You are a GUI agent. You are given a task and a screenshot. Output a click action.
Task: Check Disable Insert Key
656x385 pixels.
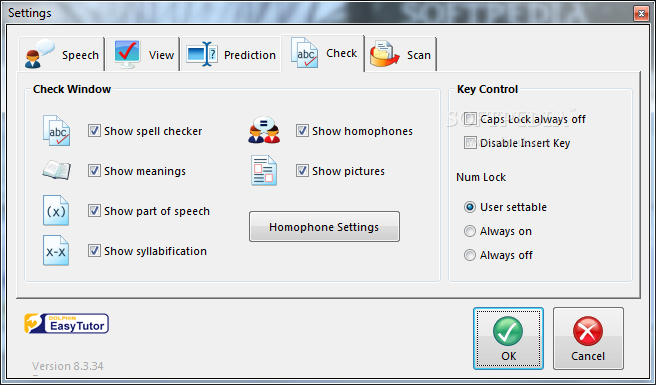(x=470, y=143)
